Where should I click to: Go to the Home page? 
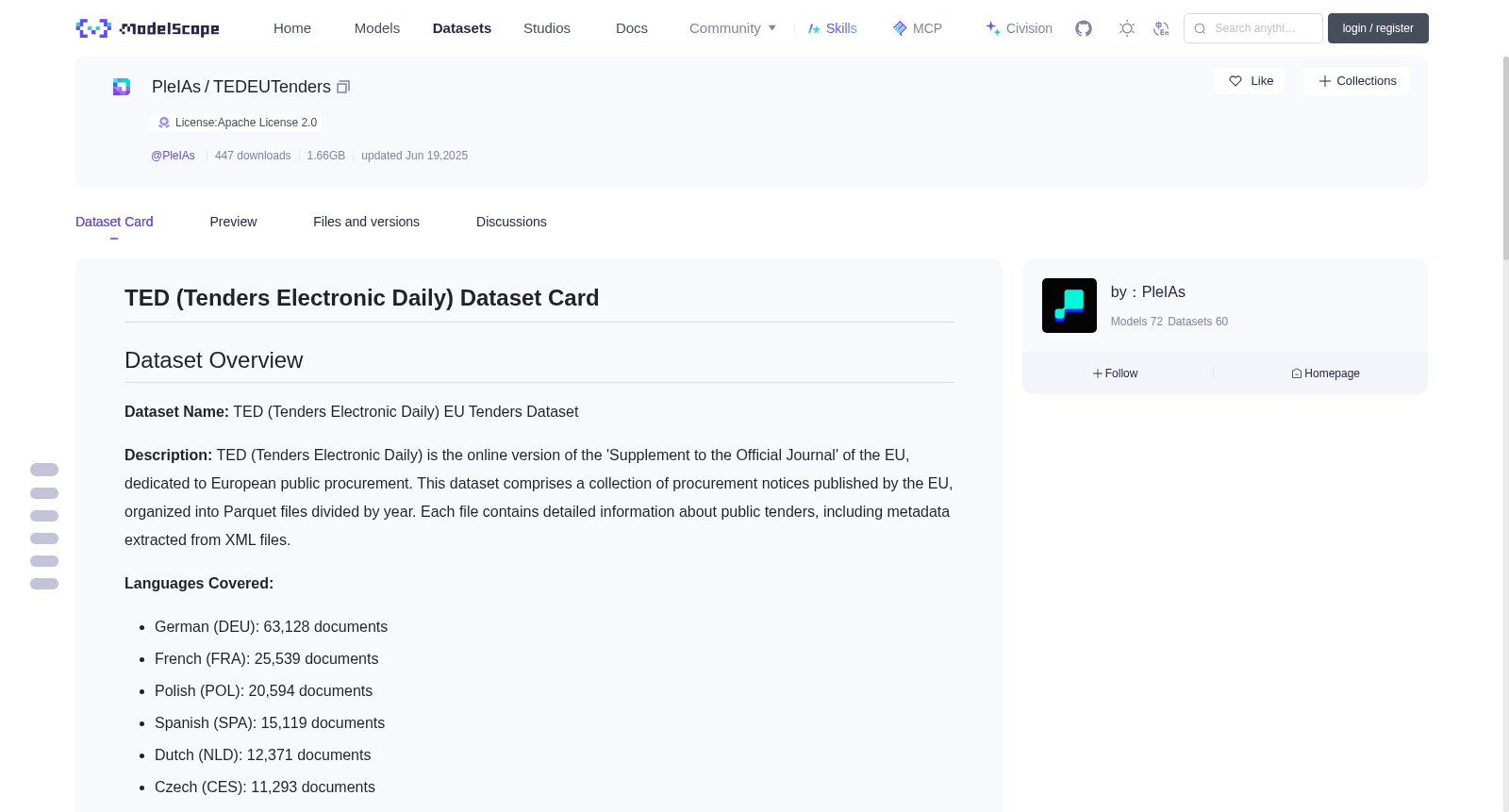click(x=292, y=28)
